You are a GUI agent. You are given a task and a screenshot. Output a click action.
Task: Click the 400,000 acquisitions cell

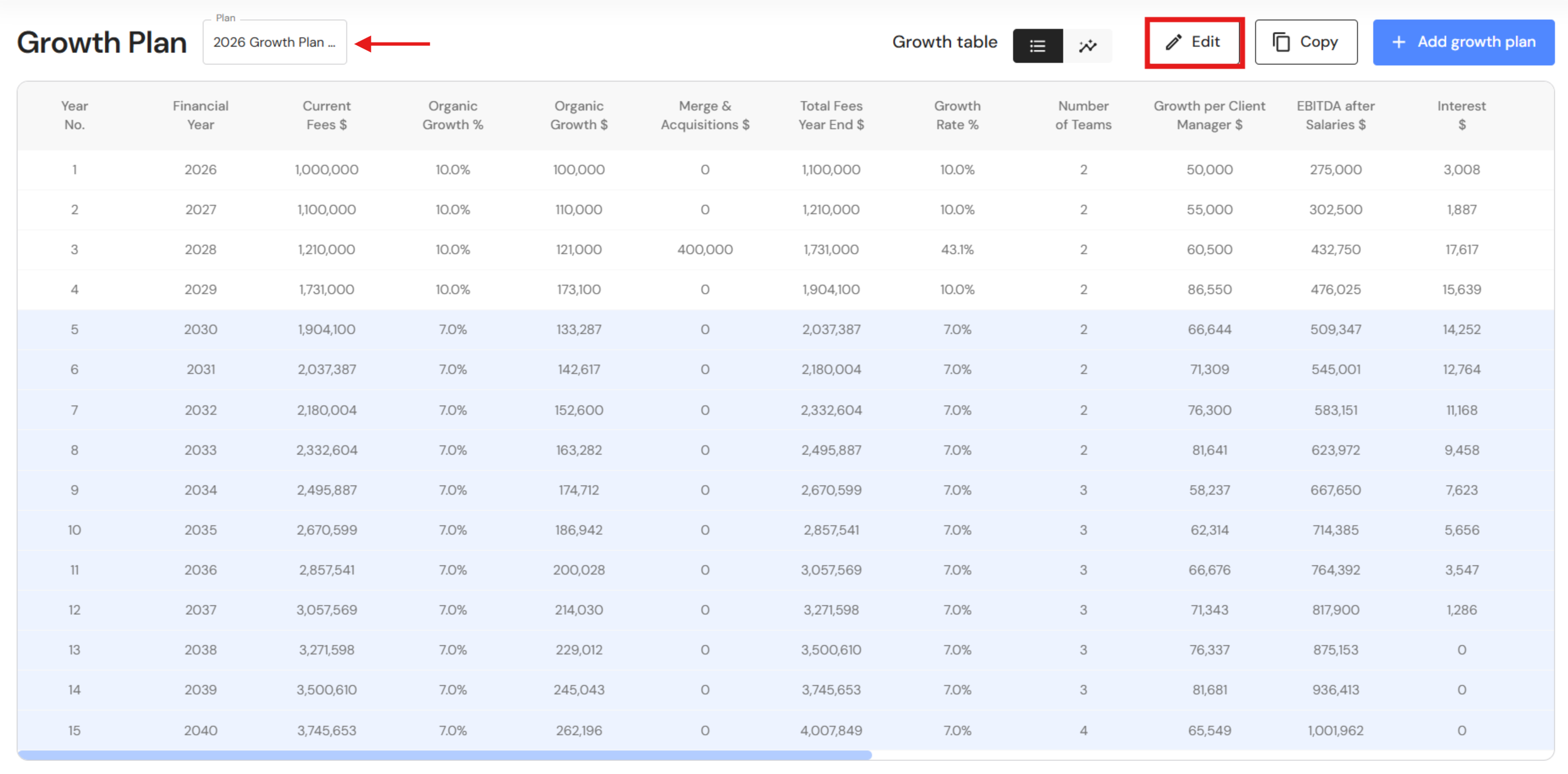(704, 250)
